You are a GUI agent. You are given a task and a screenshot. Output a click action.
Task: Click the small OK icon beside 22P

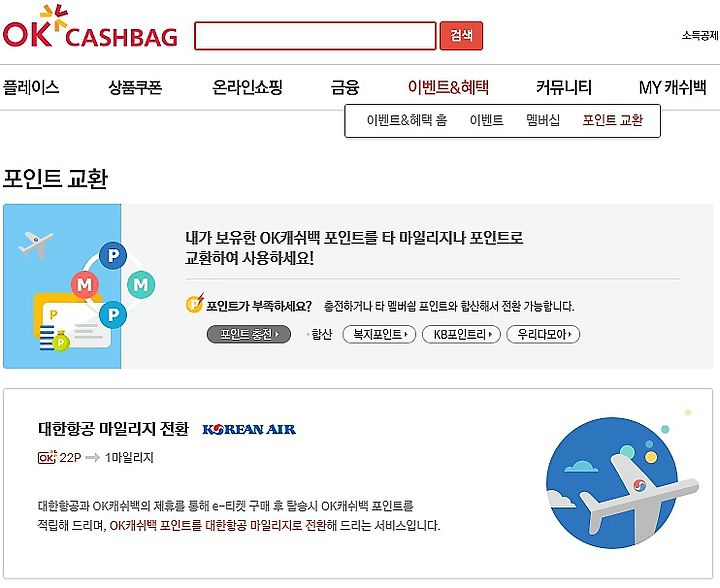[x=47, y=457]
